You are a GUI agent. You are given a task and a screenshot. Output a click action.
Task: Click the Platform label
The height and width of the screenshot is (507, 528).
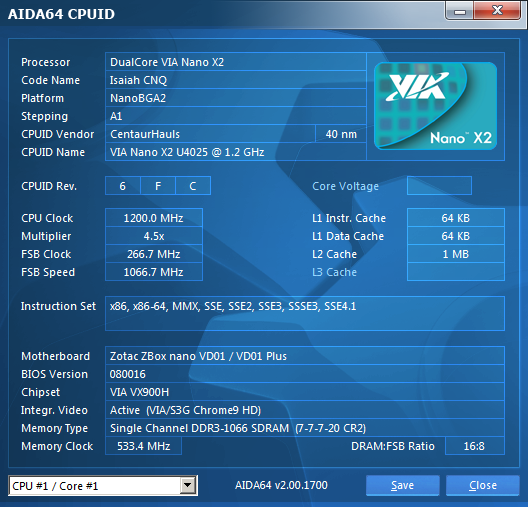point(42,98)
